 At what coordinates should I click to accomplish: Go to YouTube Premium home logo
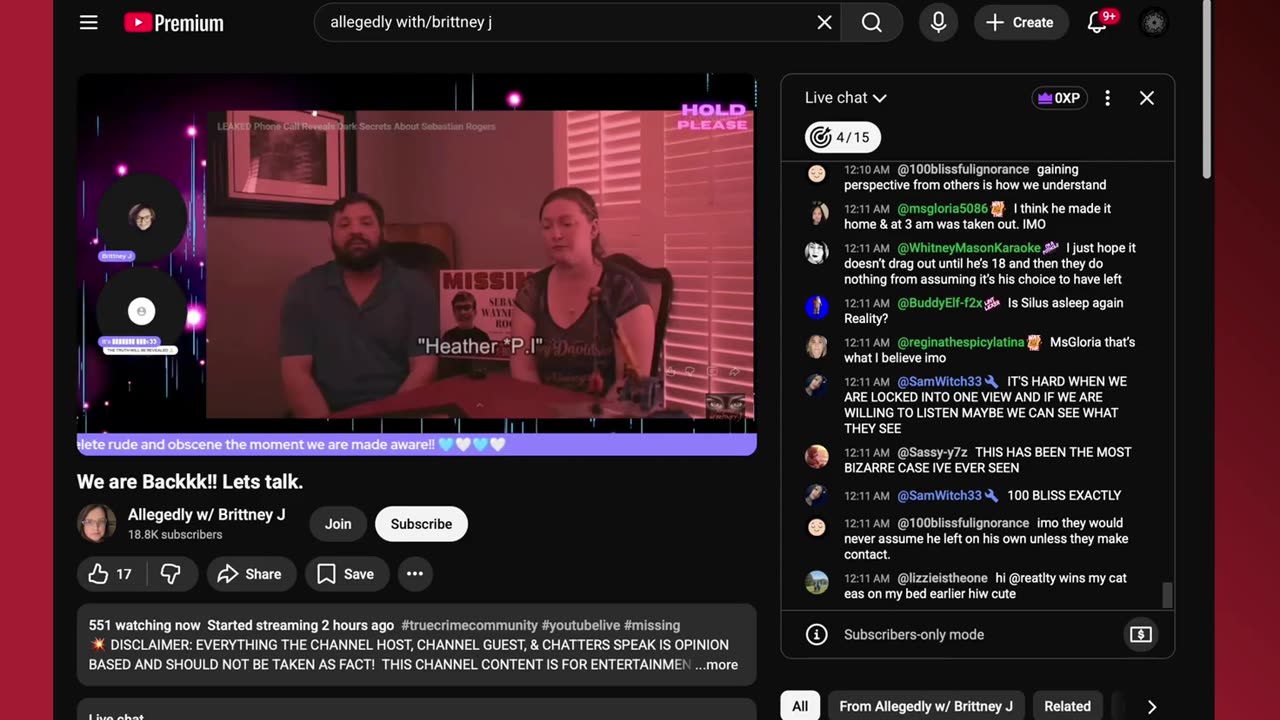(174, 22)
